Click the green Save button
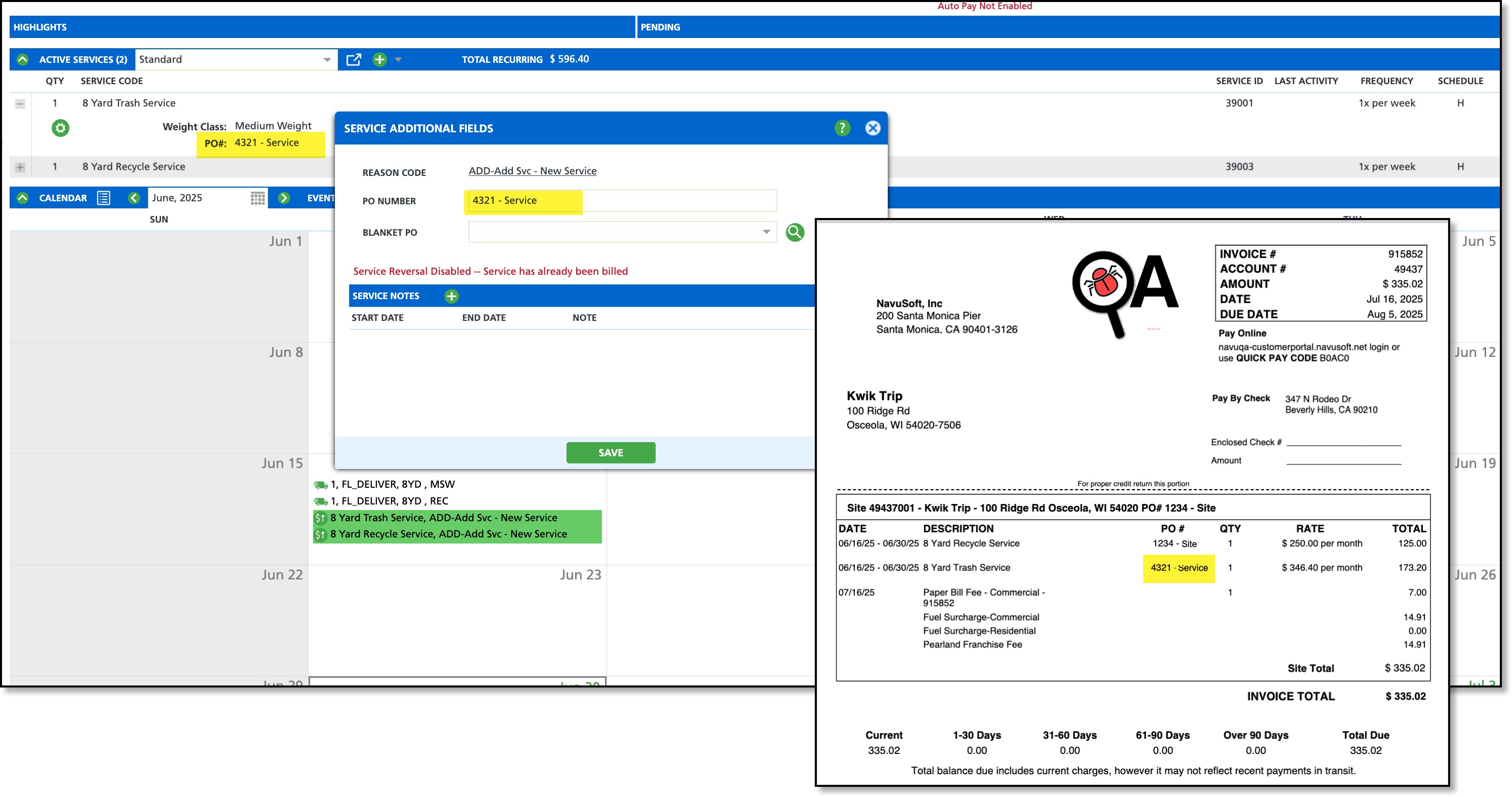Screen dimensions: 1512x797 [x=611, y=452]
